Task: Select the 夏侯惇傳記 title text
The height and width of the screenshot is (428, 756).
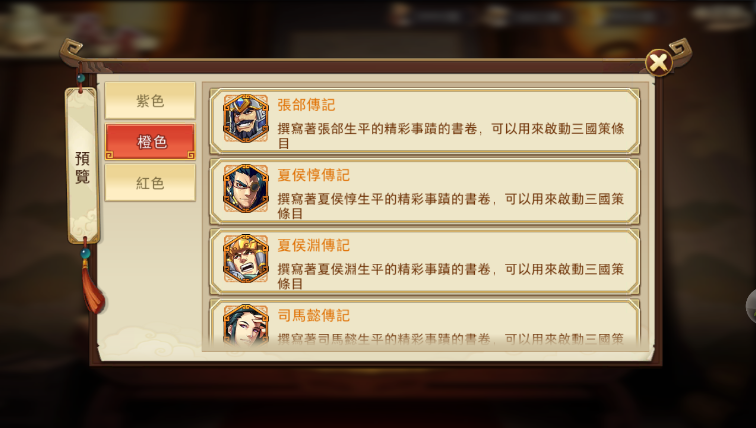Action: click(313, 175)
